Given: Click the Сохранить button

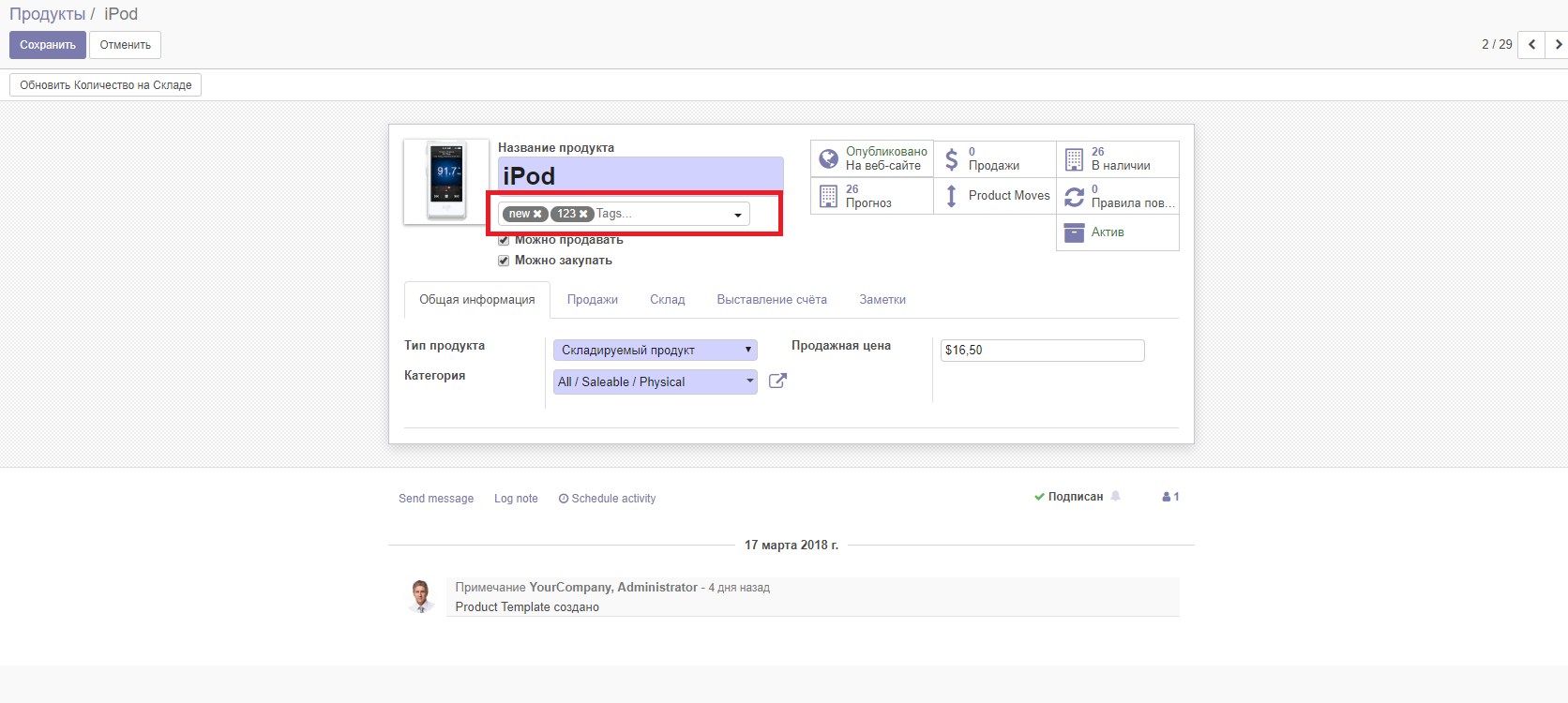Looking at the screenshot, I should click(48, 45).
